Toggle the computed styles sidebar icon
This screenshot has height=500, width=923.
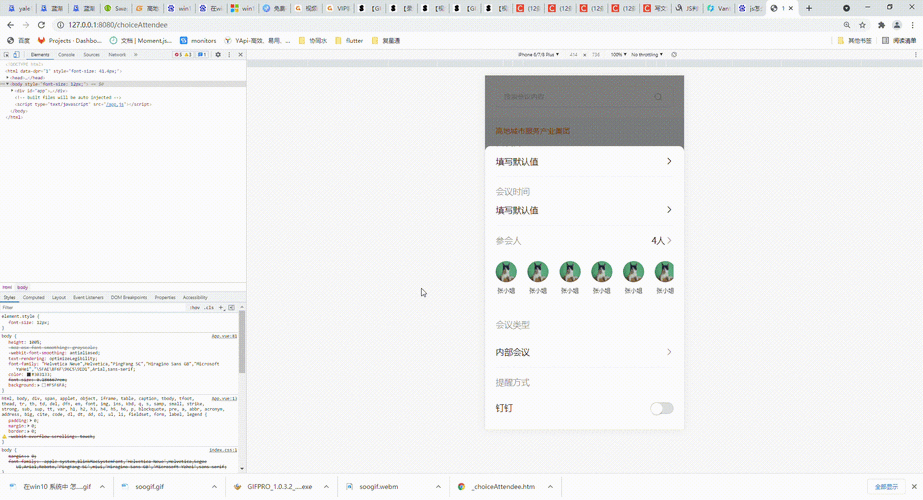[x=231, y=307]
